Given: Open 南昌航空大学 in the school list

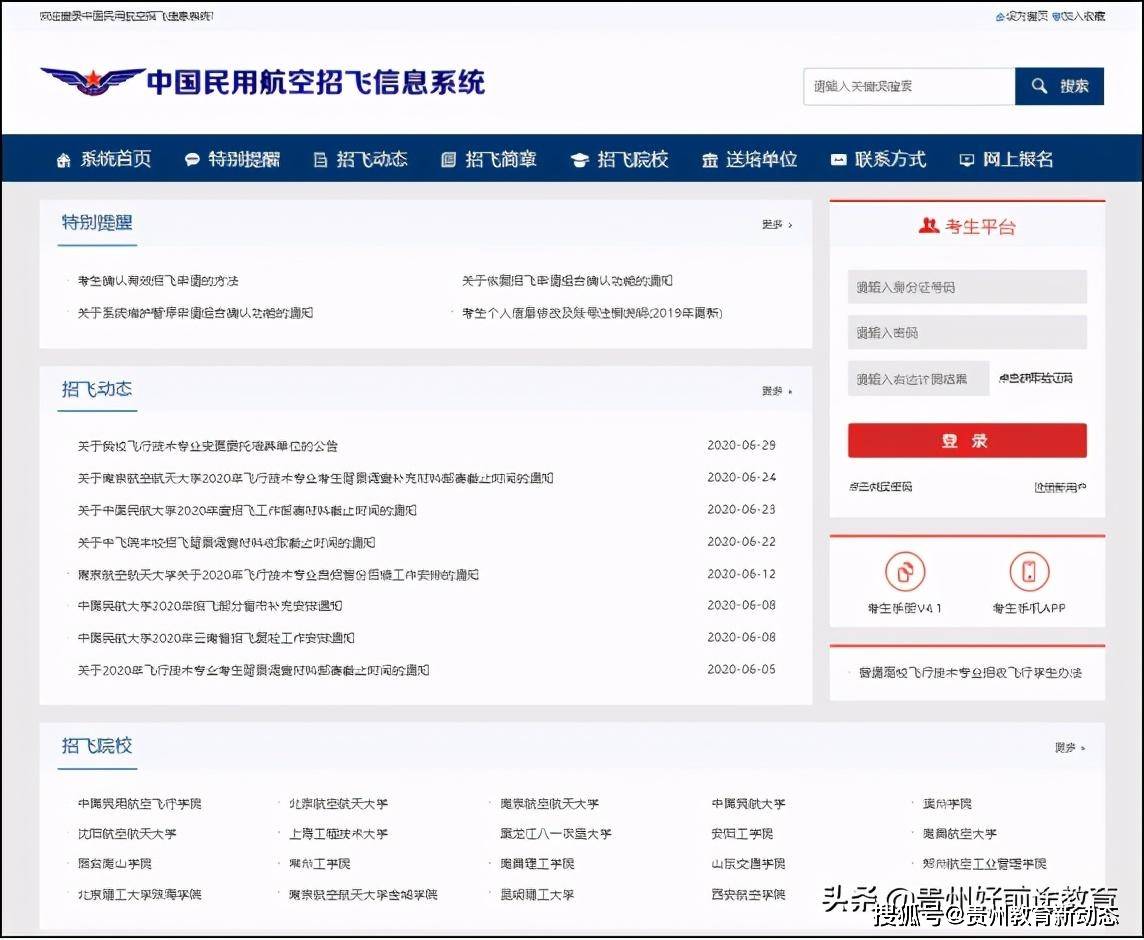Looking at the screenshot, I should [x=959, y=833].
